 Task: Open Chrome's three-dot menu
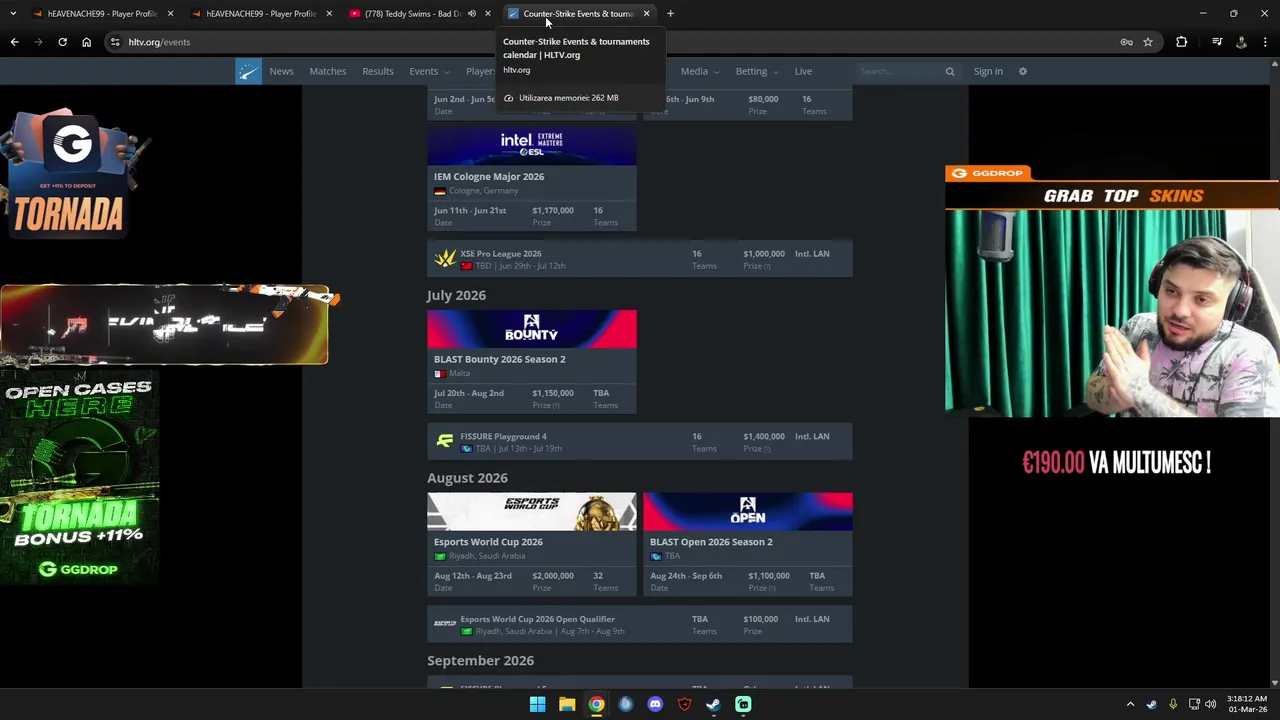click(x=1265, y=42)
